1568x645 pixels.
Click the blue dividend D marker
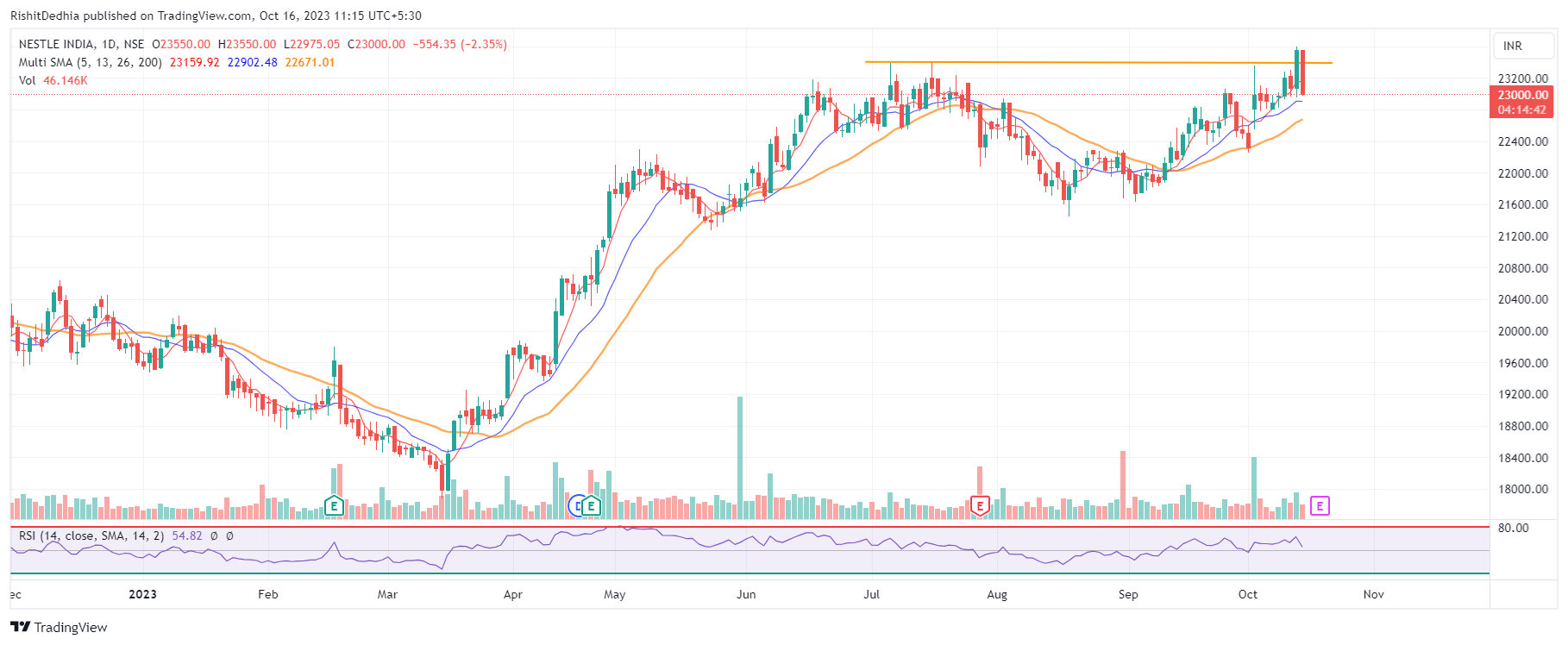click(577, 506)
